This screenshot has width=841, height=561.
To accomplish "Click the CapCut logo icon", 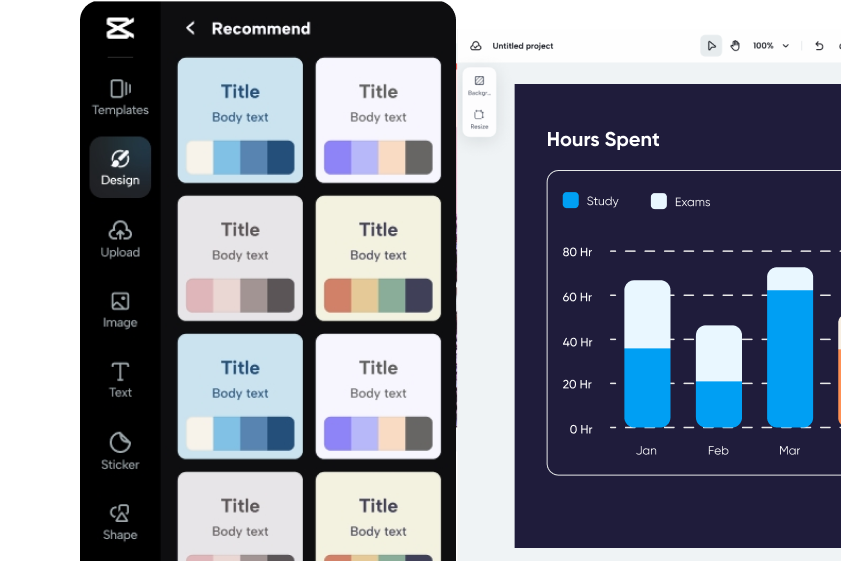I will click(x=120, y=28).
